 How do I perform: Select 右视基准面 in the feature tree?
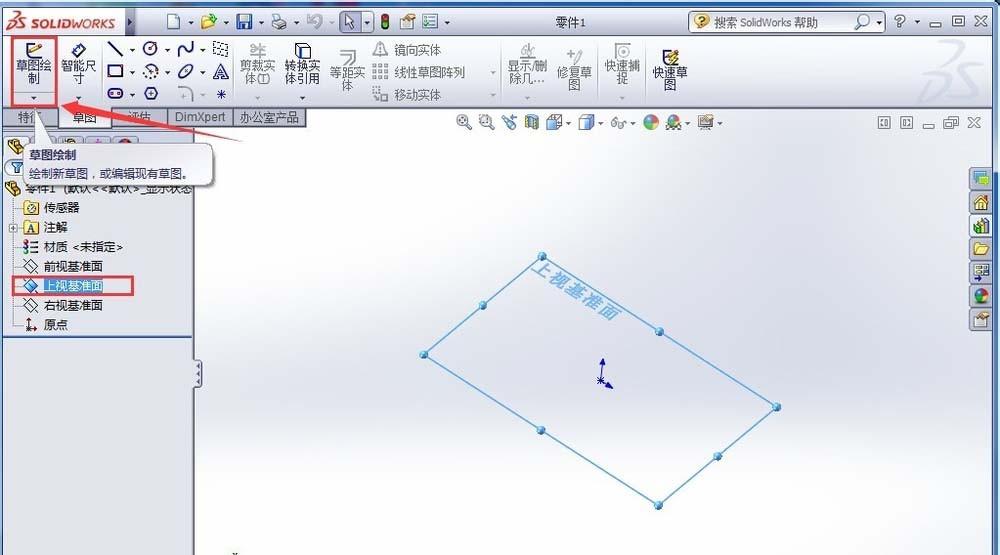pos(73,306)
